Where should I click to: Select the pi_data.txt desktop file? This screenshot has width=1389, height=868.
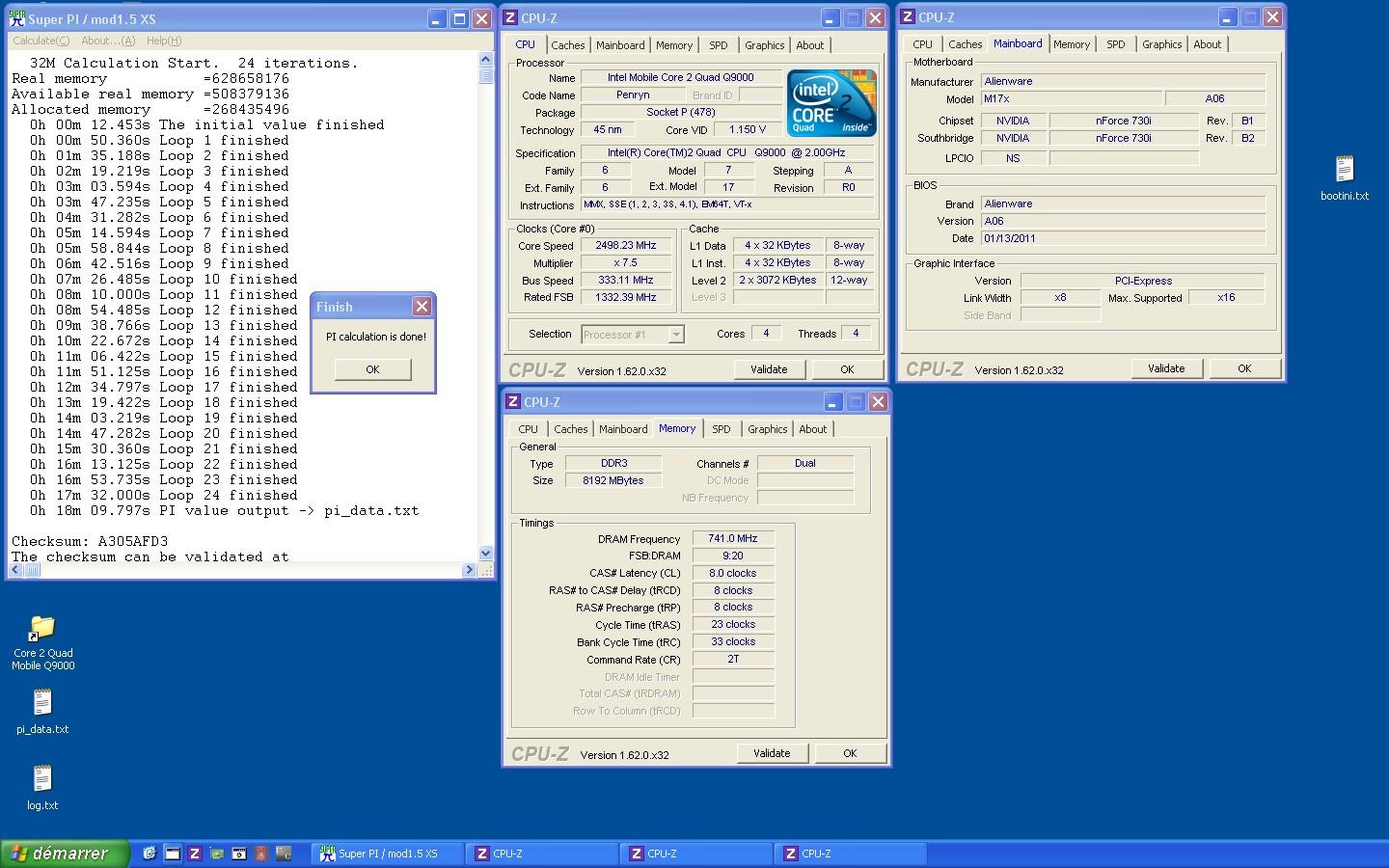coord(42,712)
